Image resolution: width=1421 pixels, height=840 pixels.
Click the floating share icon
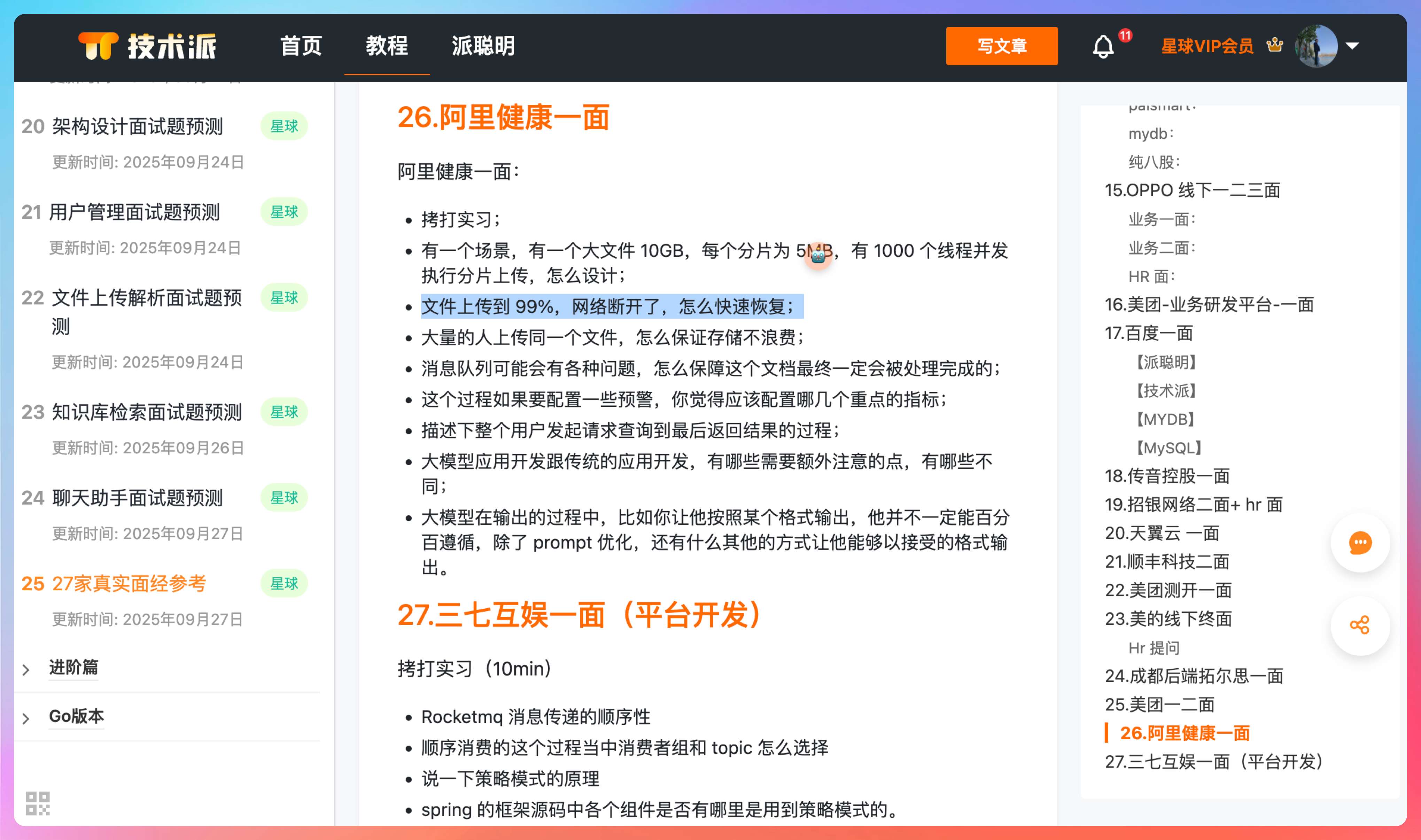click(1359, 625)
